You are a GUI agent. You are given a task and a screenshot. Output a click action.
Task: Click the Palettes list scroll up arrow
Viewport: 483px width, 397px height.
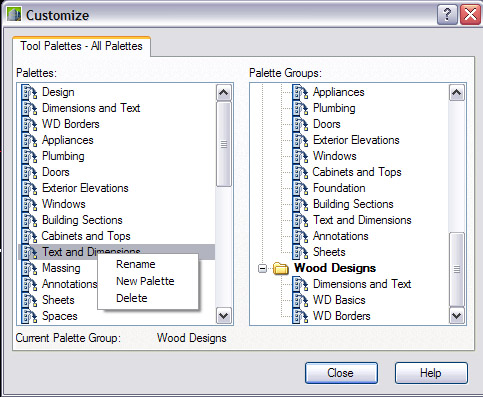pos(223,92)
